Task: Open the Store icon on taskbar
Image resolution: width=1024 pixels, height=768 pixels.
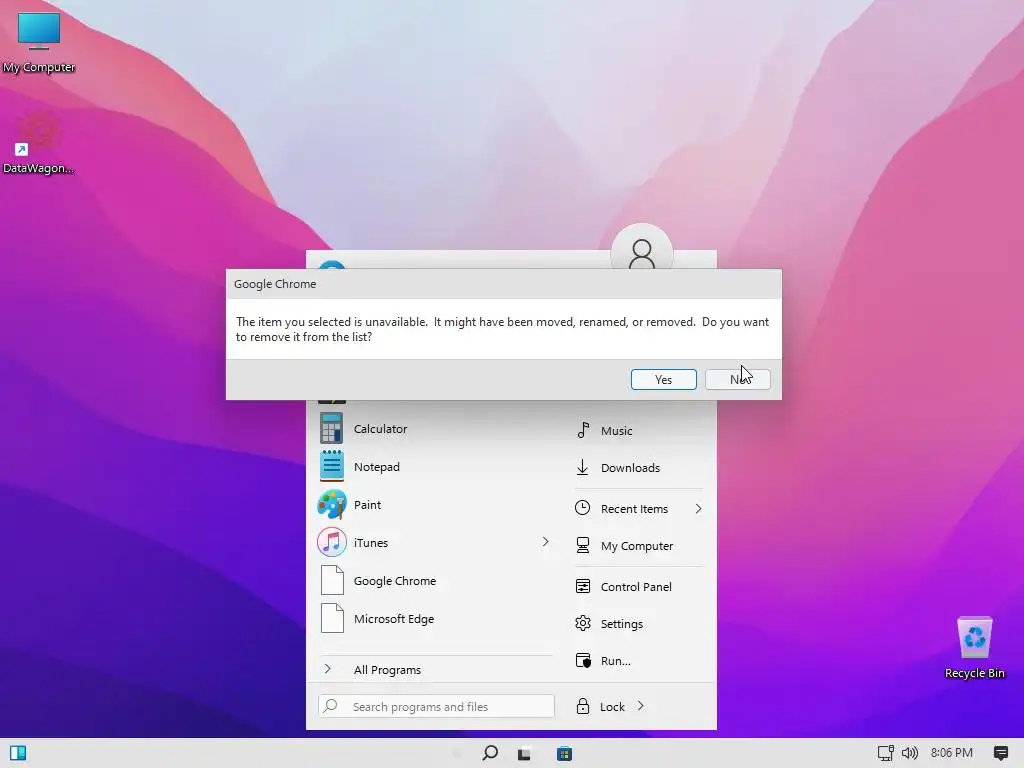Action: pos(564,754)
